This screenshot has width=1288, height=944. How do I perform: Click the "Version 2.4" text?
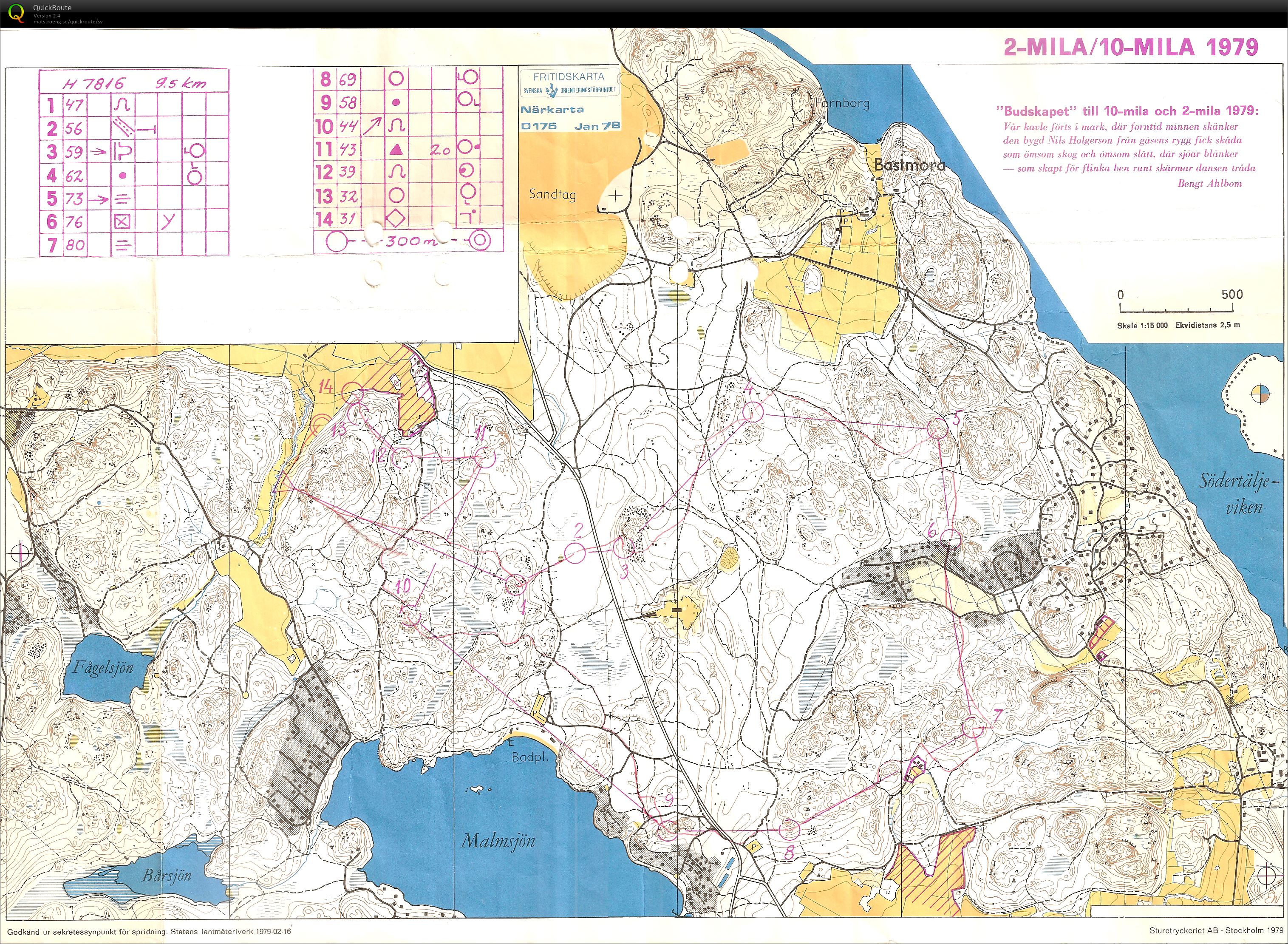(x=47, y=15)
